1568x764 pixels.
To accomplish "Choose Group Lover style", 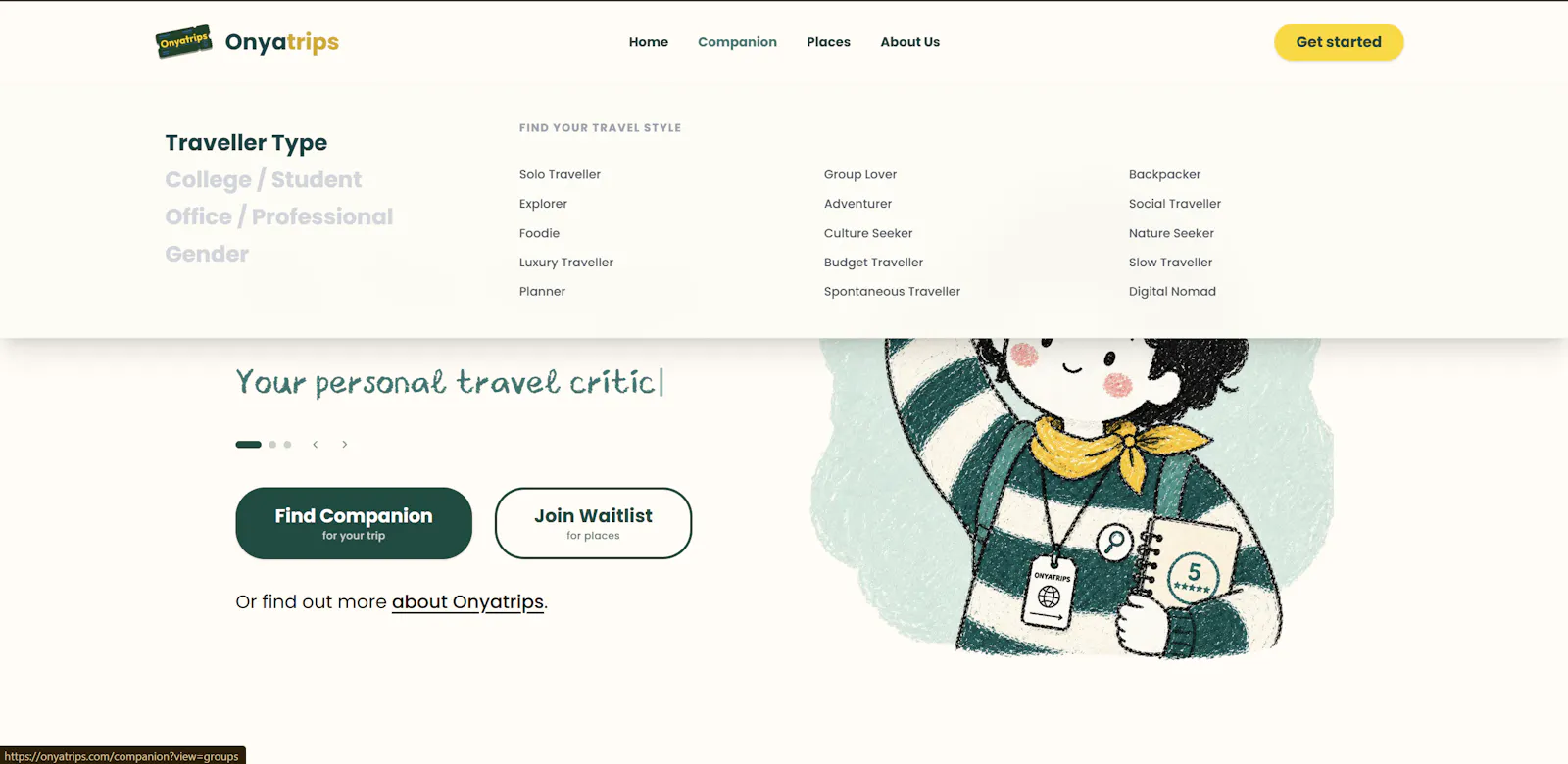I will coord(860,174).
